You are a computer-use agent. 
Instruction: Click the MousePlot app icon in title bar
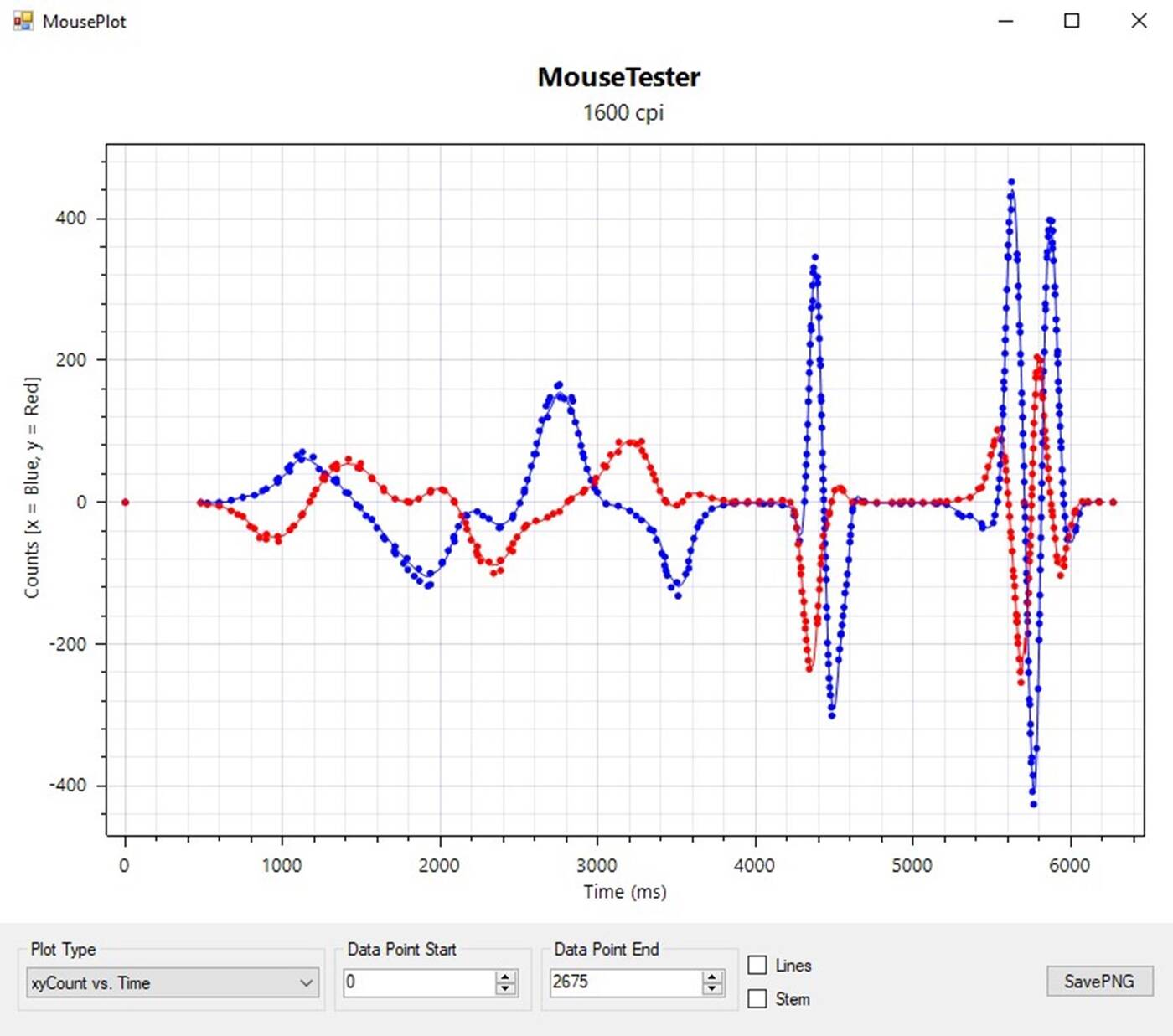click(23, 21)
